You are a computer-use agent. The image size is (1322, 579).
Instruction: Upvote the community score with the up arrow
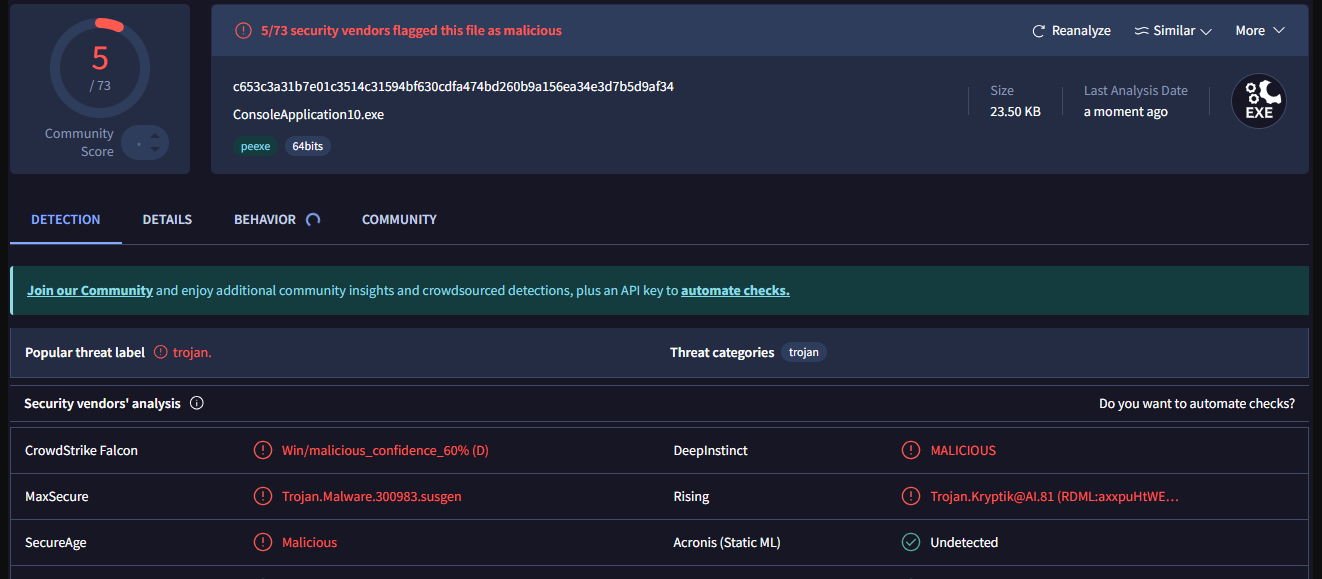point(154,134)
